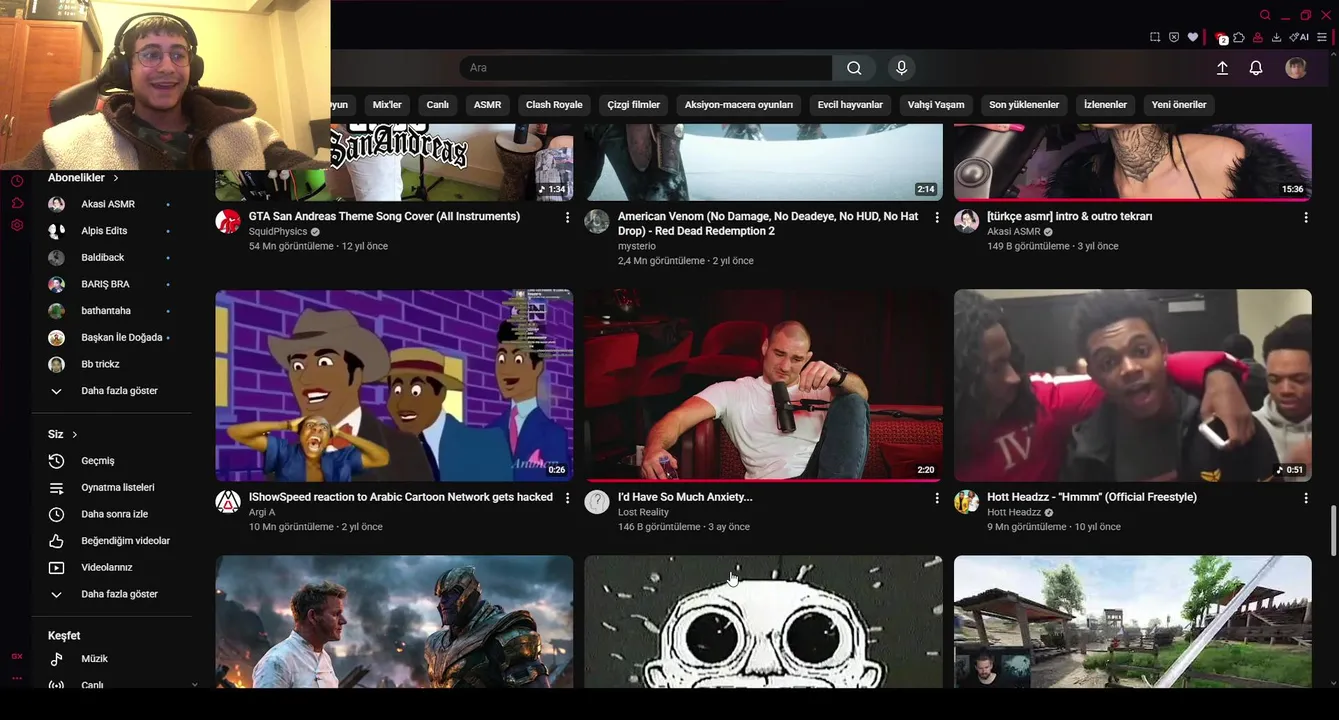Open the Opera GX sidebar settings gear

point(17,225)
